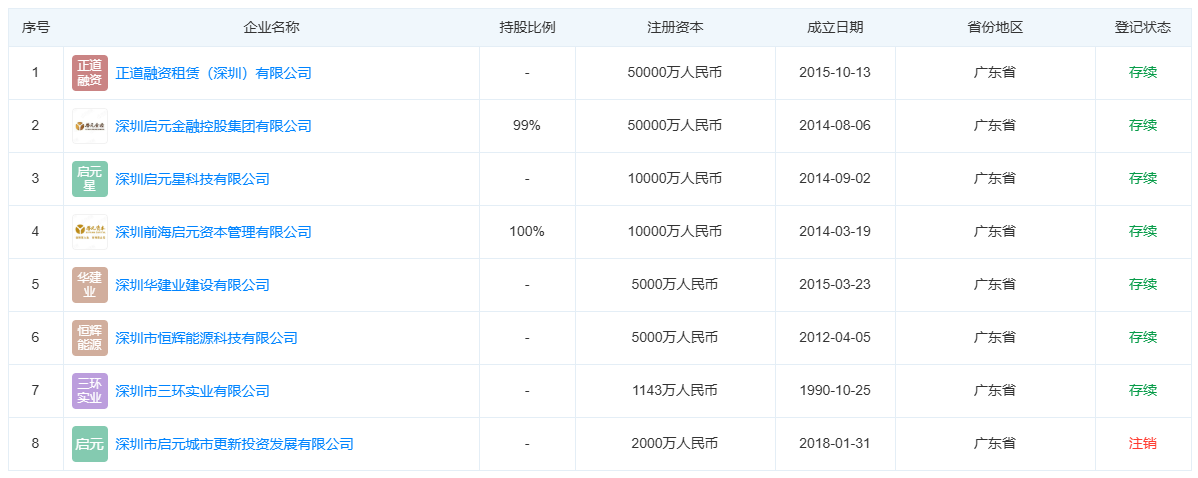1198x478 pixels.
Task: Click the 企业名称 column header
Action: pyautogui.click(x=271, y=27)
